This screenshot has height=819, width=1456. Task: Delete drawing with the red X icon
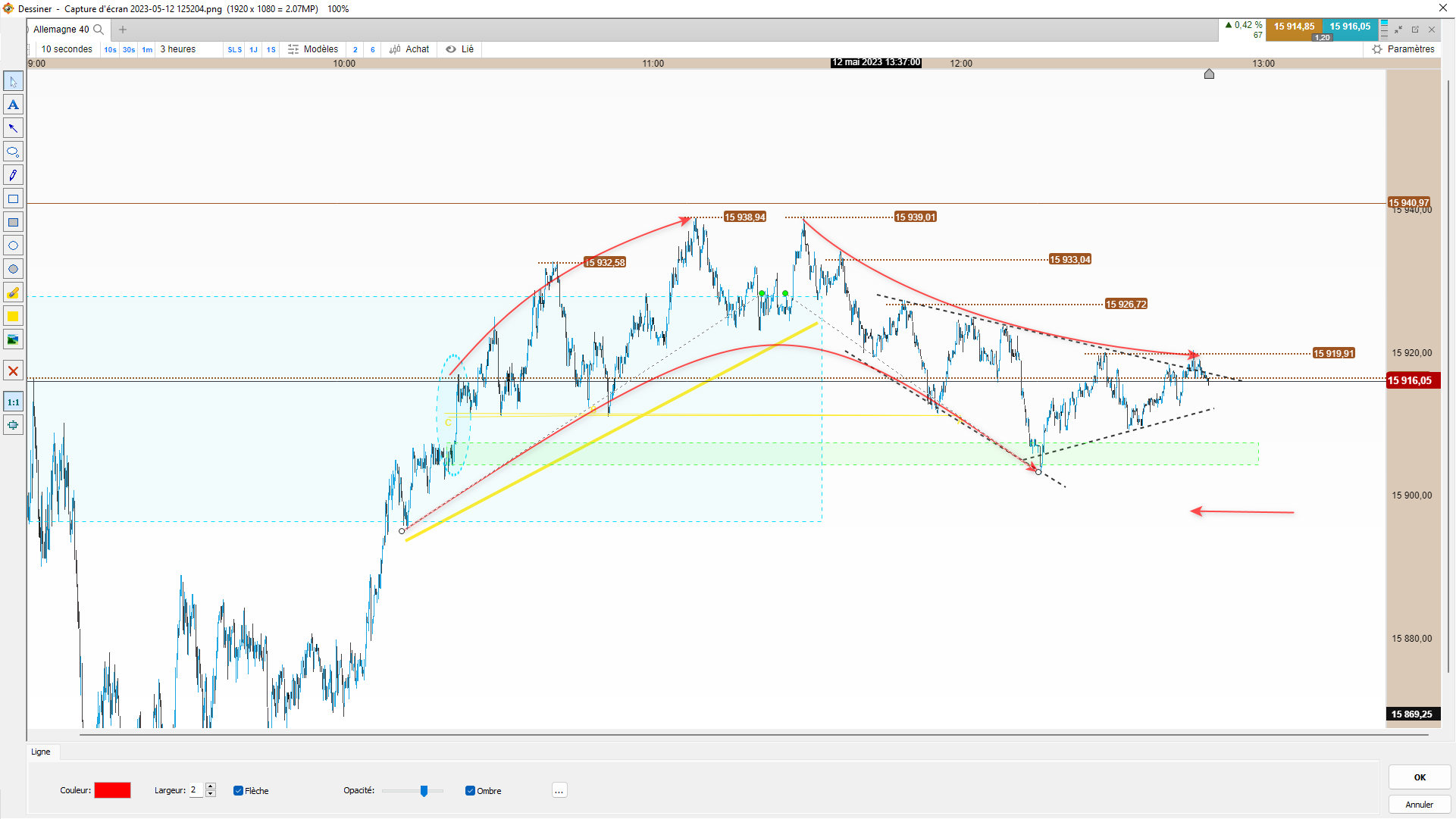click(x=13, y=371)
